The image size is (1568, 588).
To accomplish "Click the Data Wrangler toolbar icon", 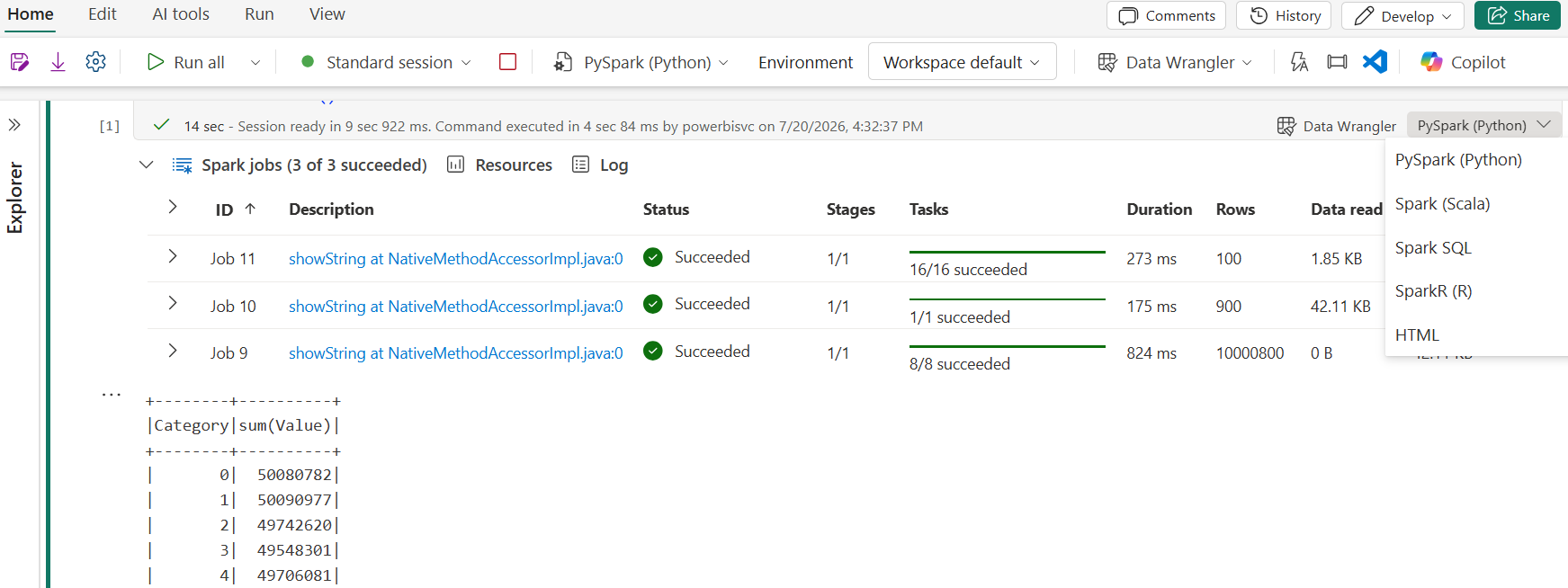I will (1107, 62).
